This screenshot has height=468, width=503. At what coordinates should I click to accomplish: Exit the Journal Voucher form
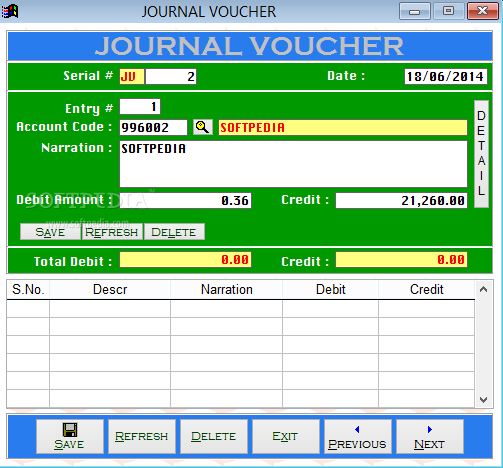pos(286,436)
